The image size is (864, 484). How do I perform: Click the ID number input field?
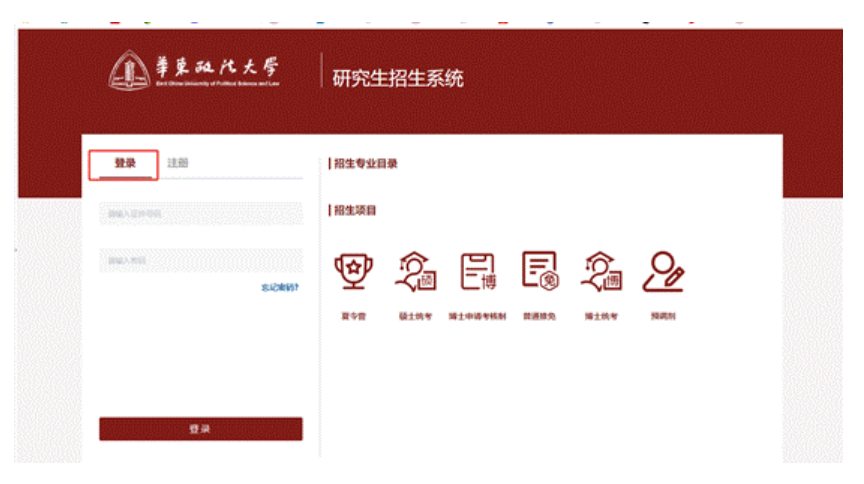point(201,214)
